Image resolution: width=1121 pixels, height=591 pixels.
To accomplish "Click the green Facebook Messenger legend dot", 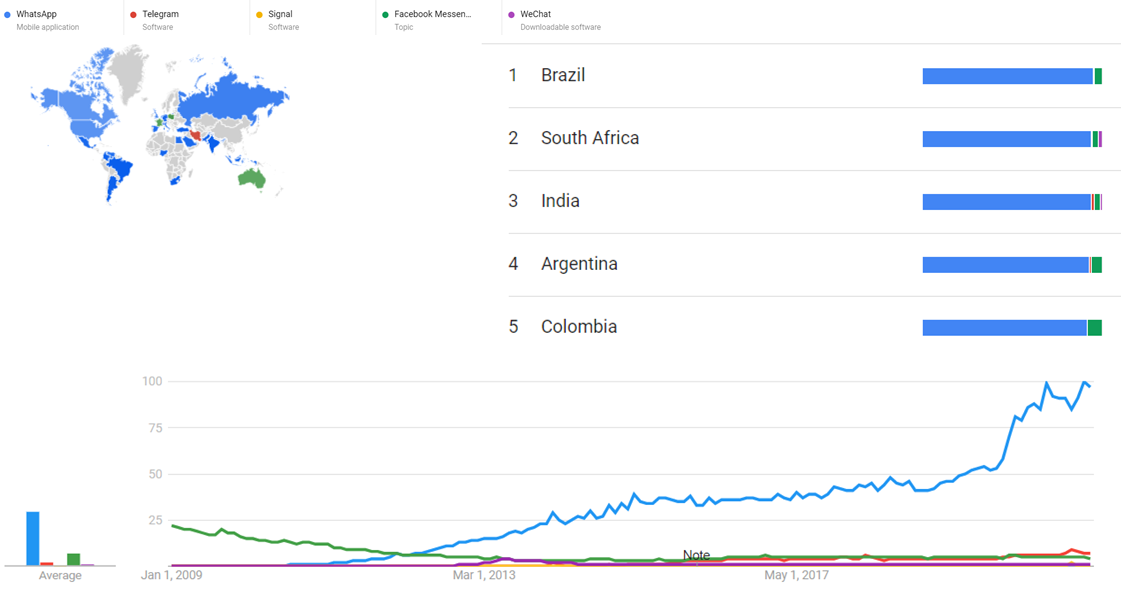I will [386, 15].
